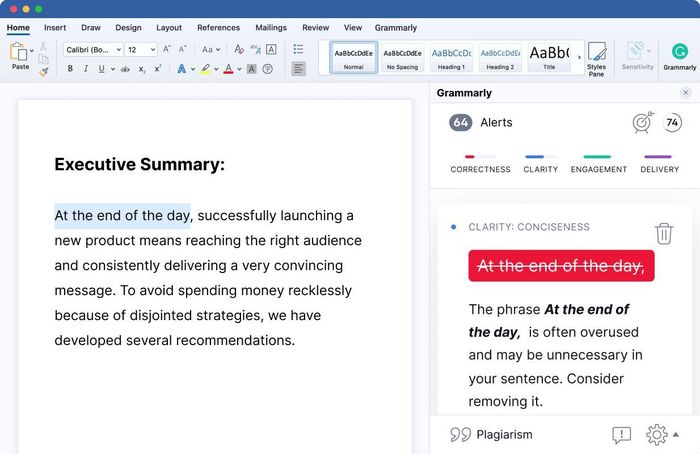Open the Grammarly ribbon tab
The width and height of the screenshot is (700, 454).
[x=396, y=28]
